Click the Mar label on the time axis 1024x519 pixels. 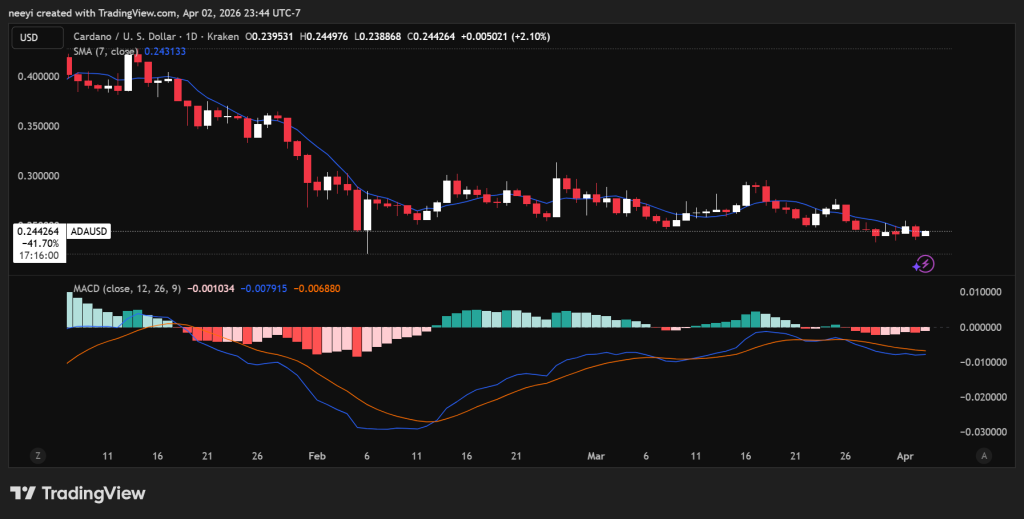tap(597, 455)
